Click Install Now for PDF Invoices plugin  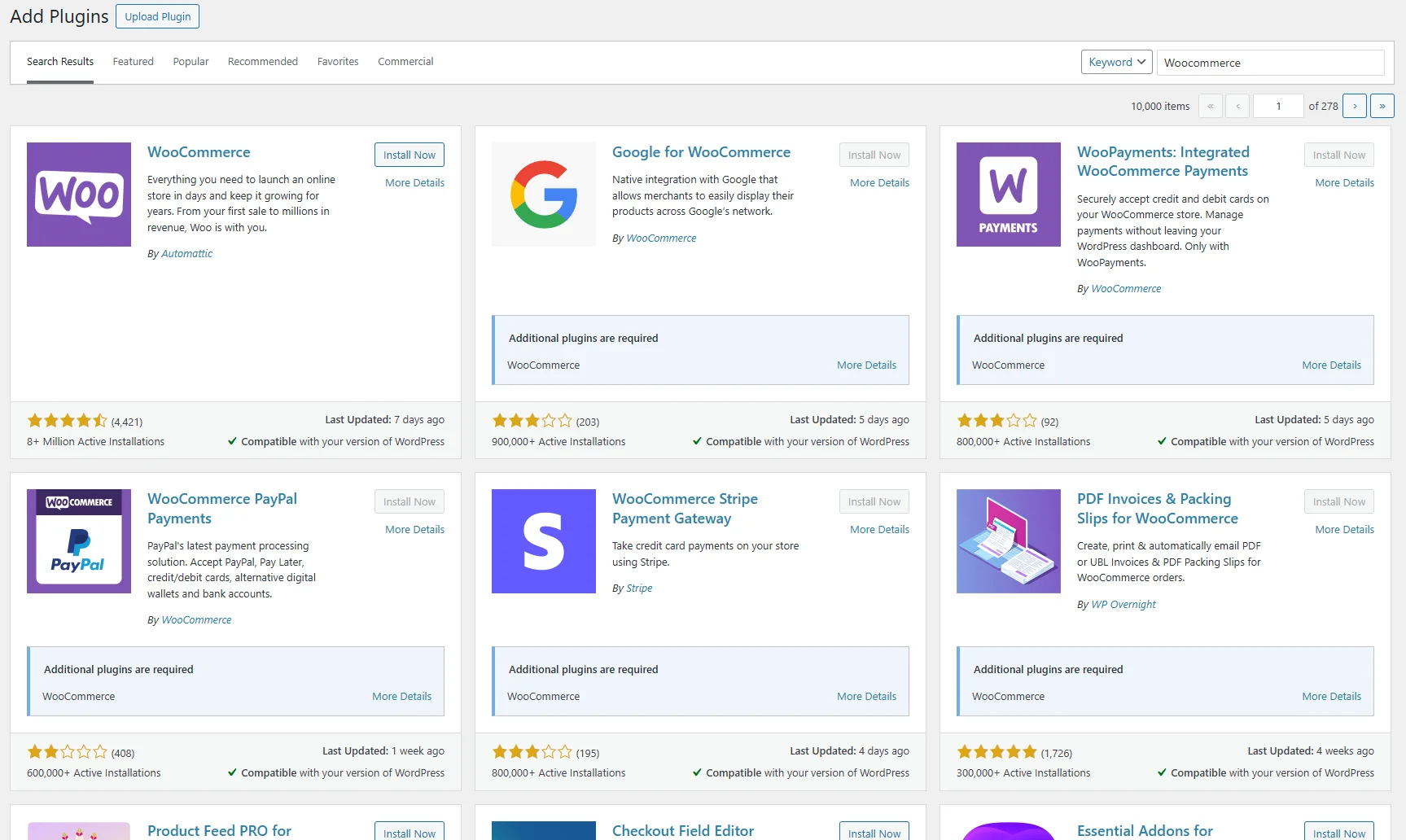pos(1339,501)
